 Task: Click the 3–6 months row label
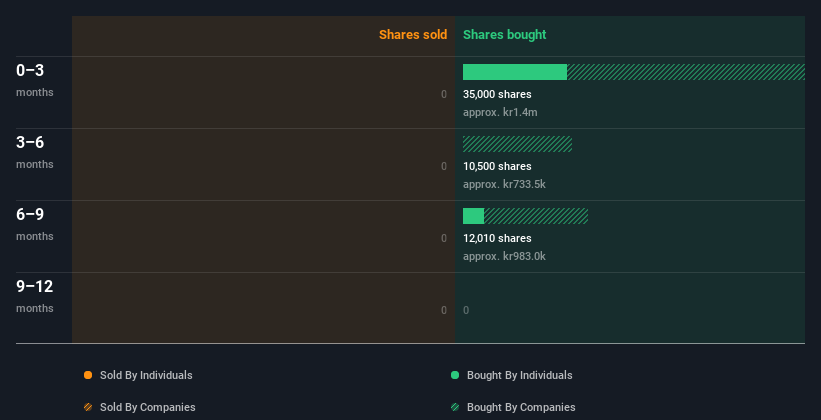[35, 152]
